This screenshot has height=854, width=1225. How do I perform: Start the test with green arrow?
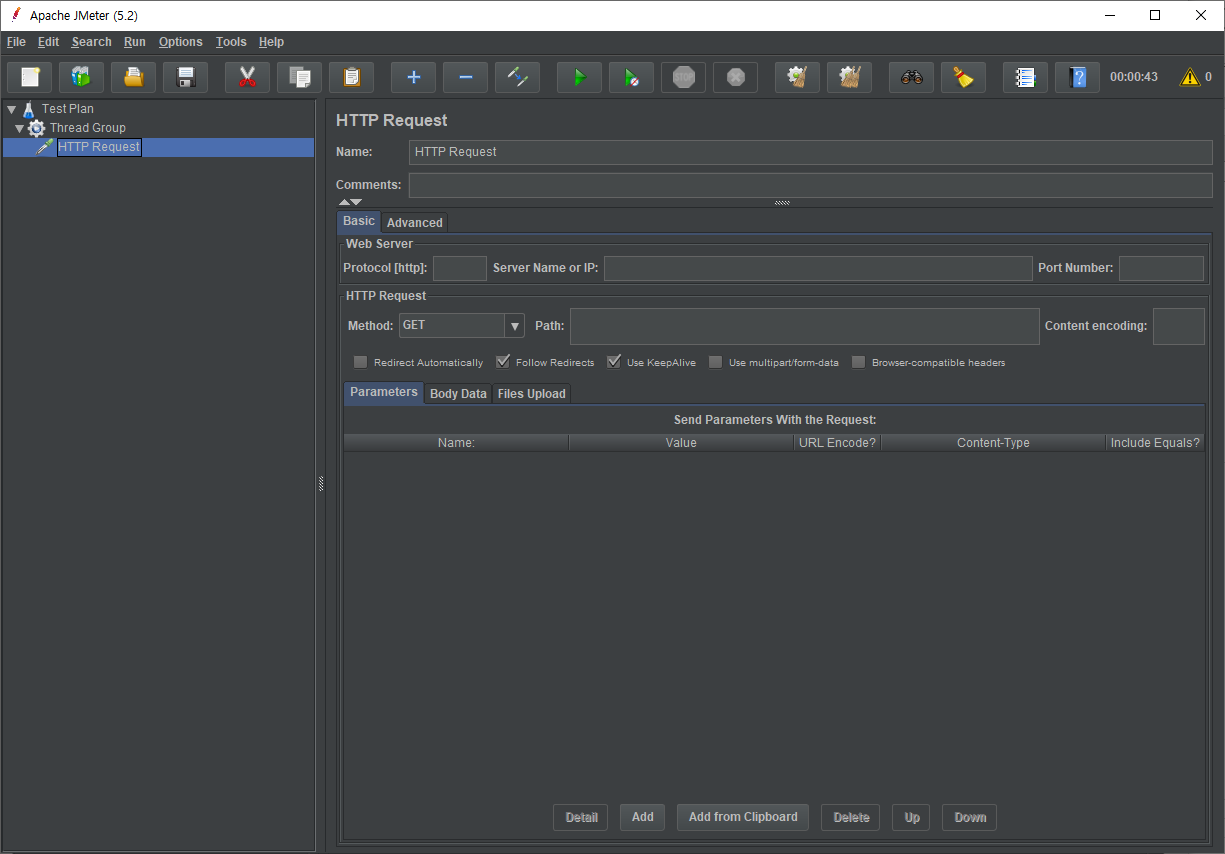coord(580,77)
